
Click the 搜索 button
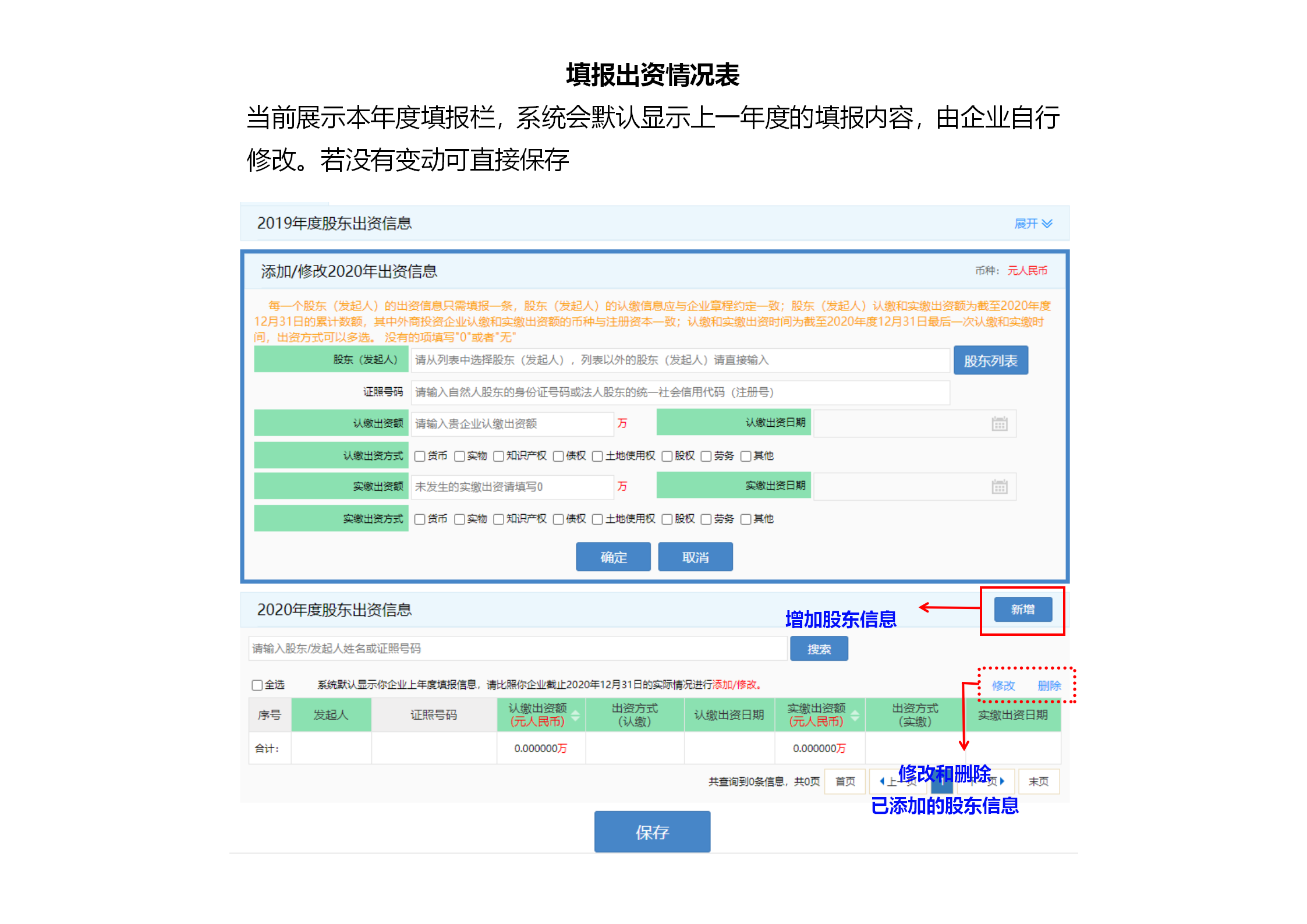[819, 648]
